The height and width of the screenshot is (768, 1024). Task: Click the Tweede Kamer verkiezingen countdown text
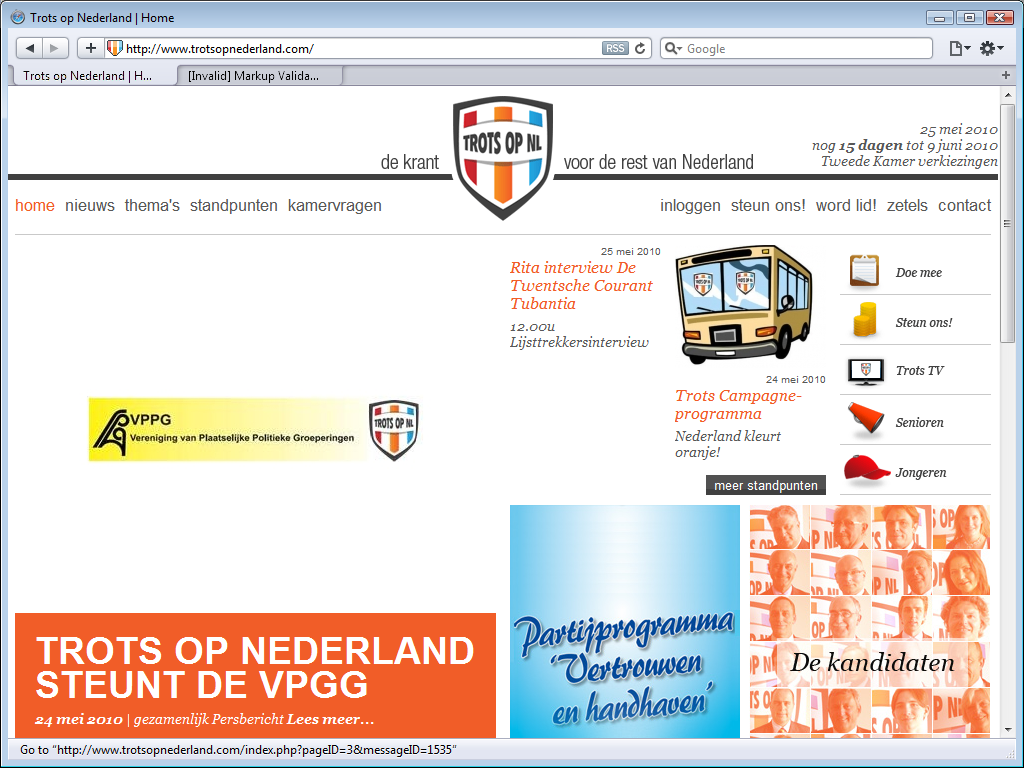(x=909, y=161)
